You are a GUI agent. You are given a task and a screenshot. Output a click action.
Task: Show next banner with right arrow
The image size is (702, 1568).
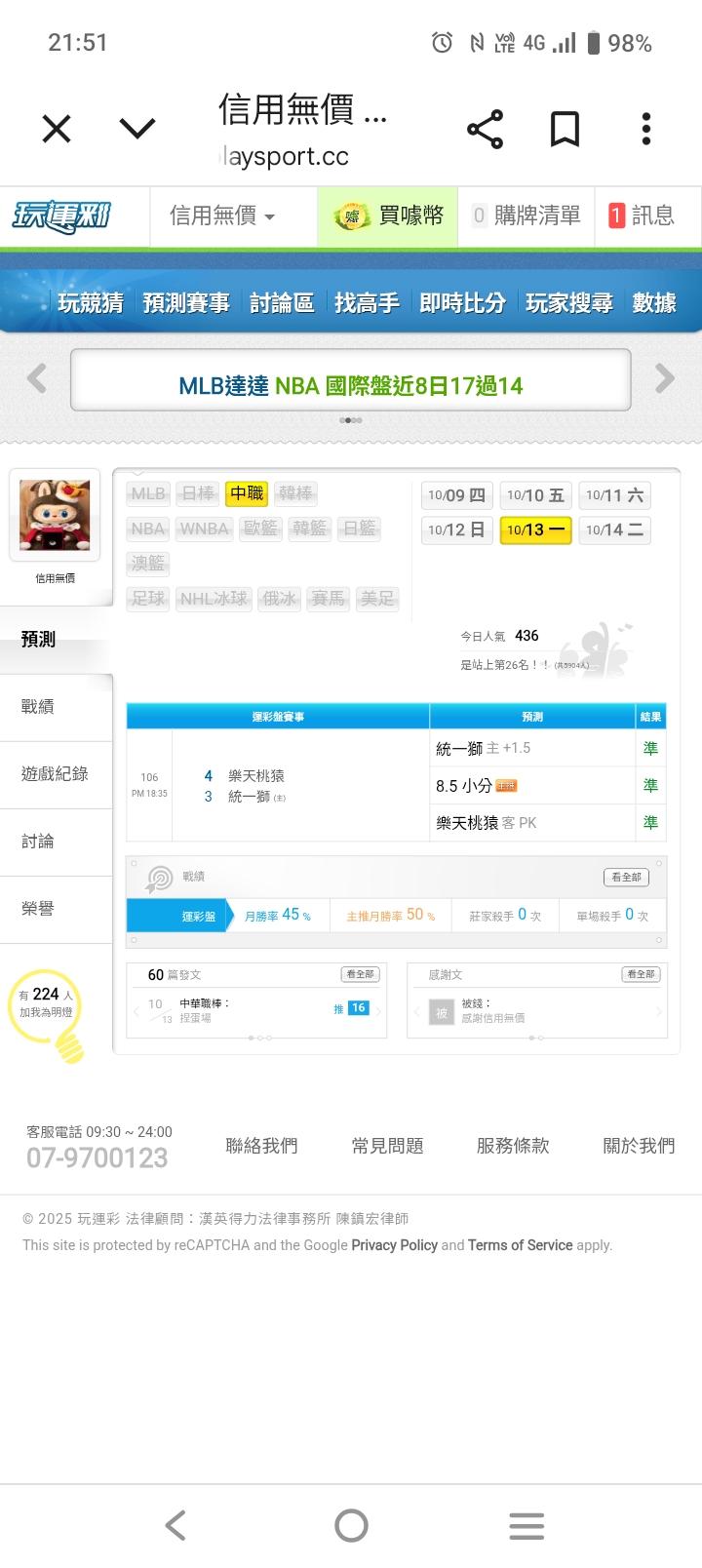click(665, 378)
